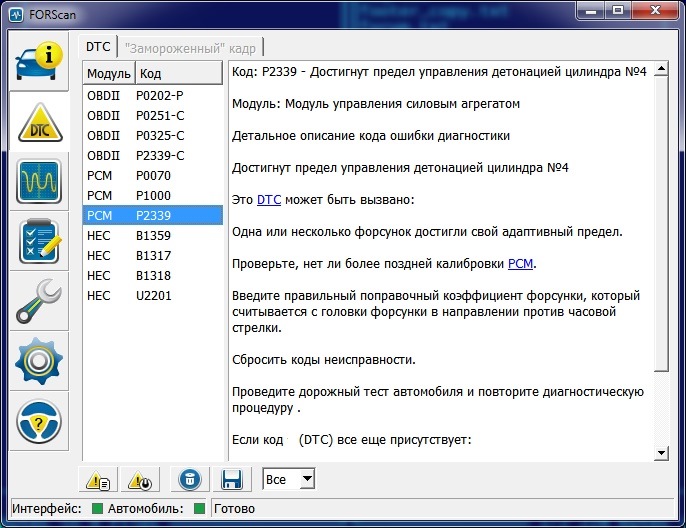The height and width of the screenshot is (528, 686).
Task: Maximize the FORScan window
Action: [x=617, y=11]
